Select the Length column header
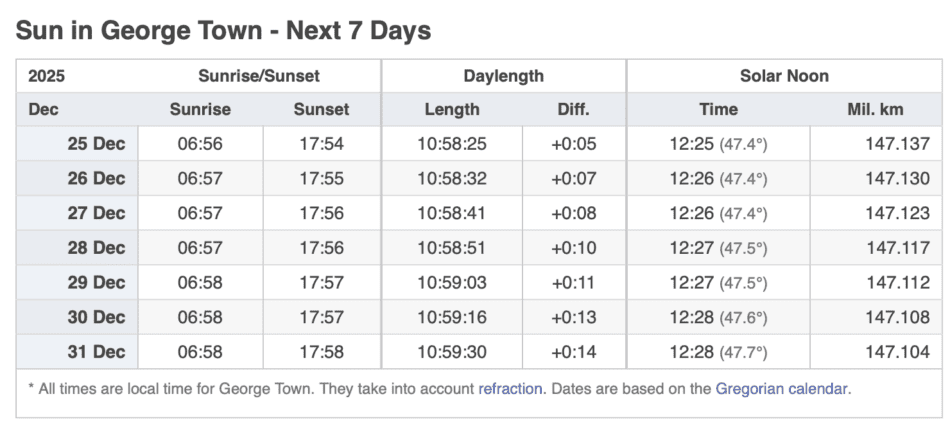Screen dimensions: 950x428 tap(452, 110)
